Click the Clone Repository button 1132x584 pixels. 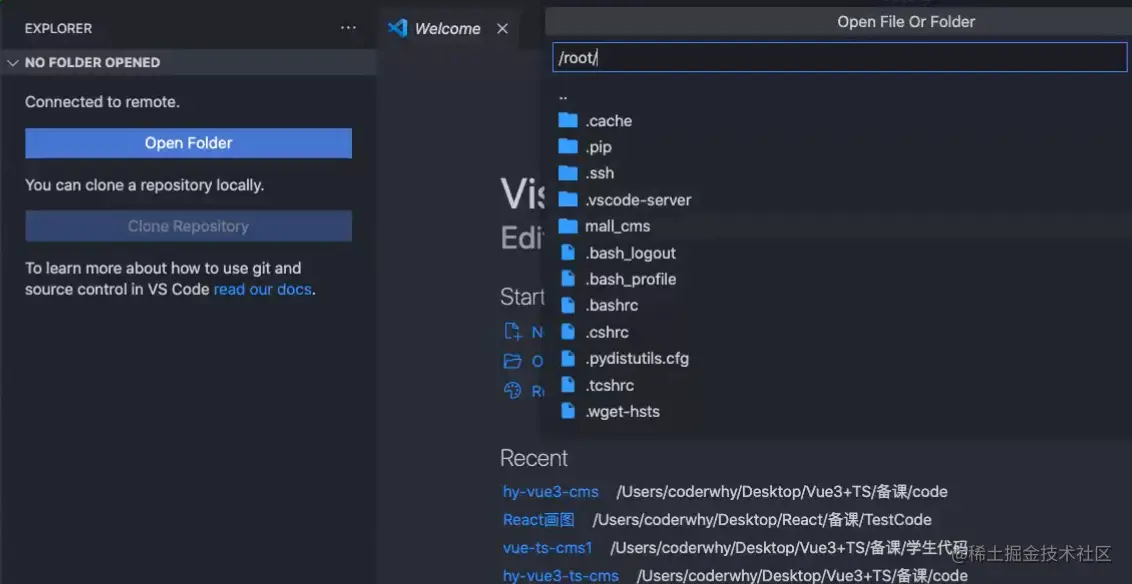[x=188, y=226]
